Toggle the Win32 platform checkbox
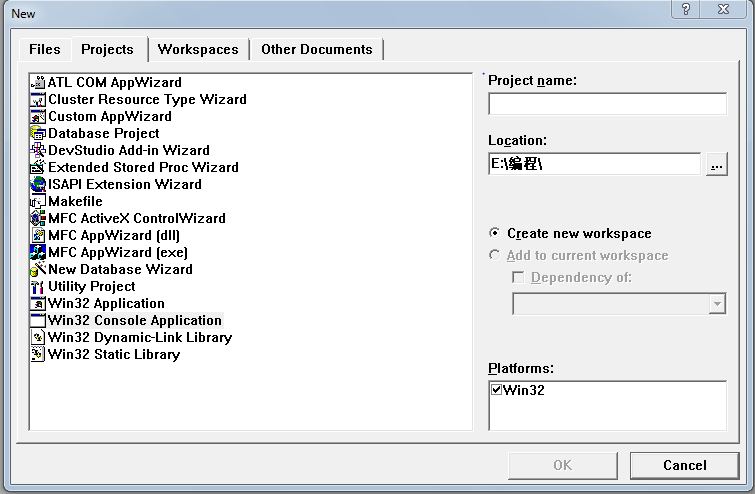This screenshot has height=494, width=755. tap(497, 390)
